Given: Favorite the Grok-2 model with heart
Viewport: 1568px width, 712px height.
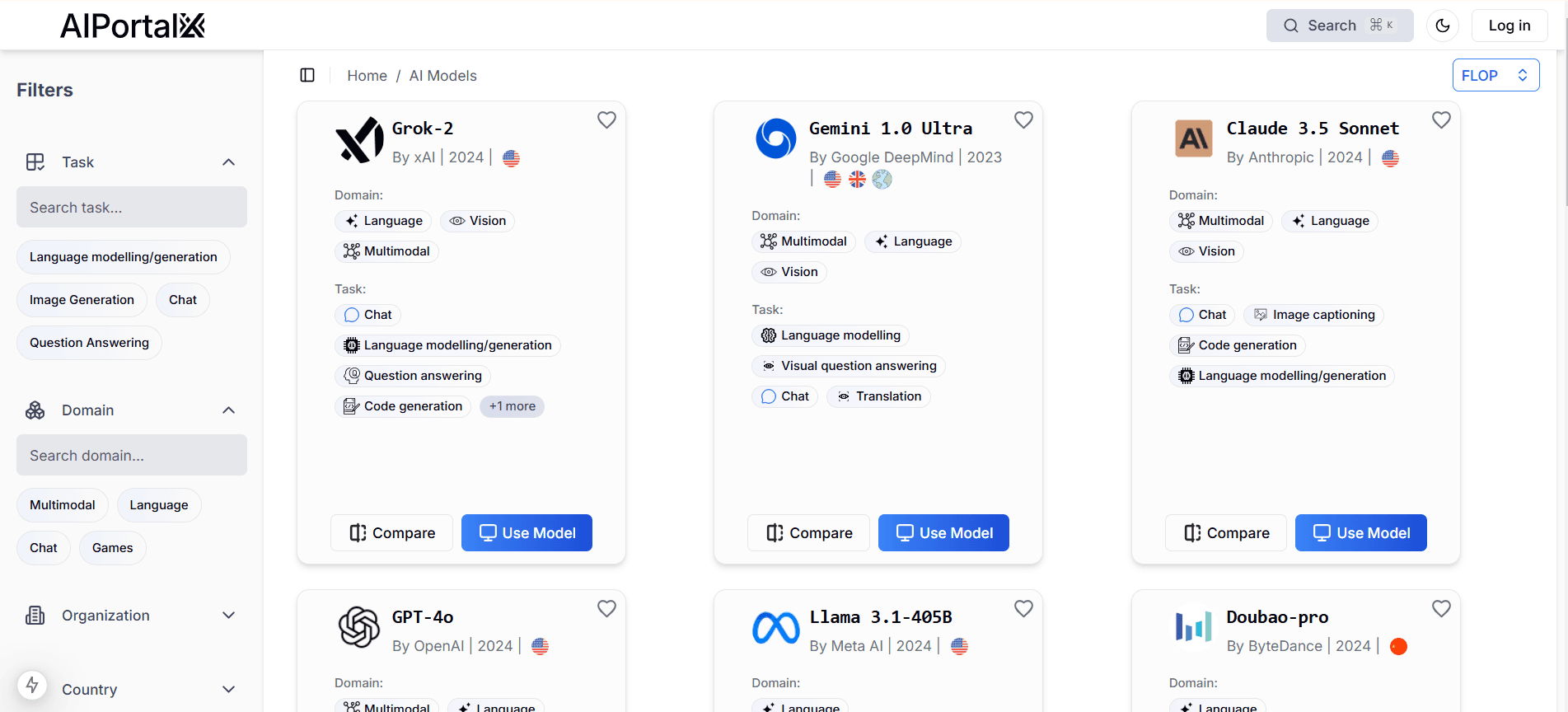Looking at the screenshot, I should point(606,120).
